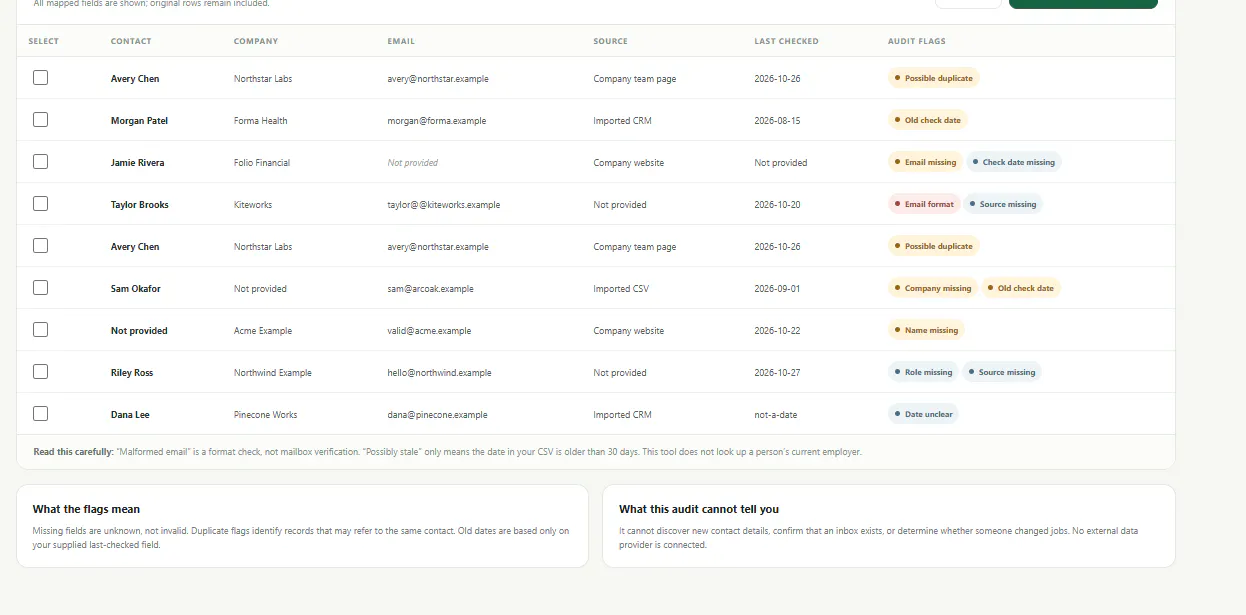This screenshot has width=1246, height=615.
Task: Click the Pinecone Works company cell
Action: click(265, 415)
